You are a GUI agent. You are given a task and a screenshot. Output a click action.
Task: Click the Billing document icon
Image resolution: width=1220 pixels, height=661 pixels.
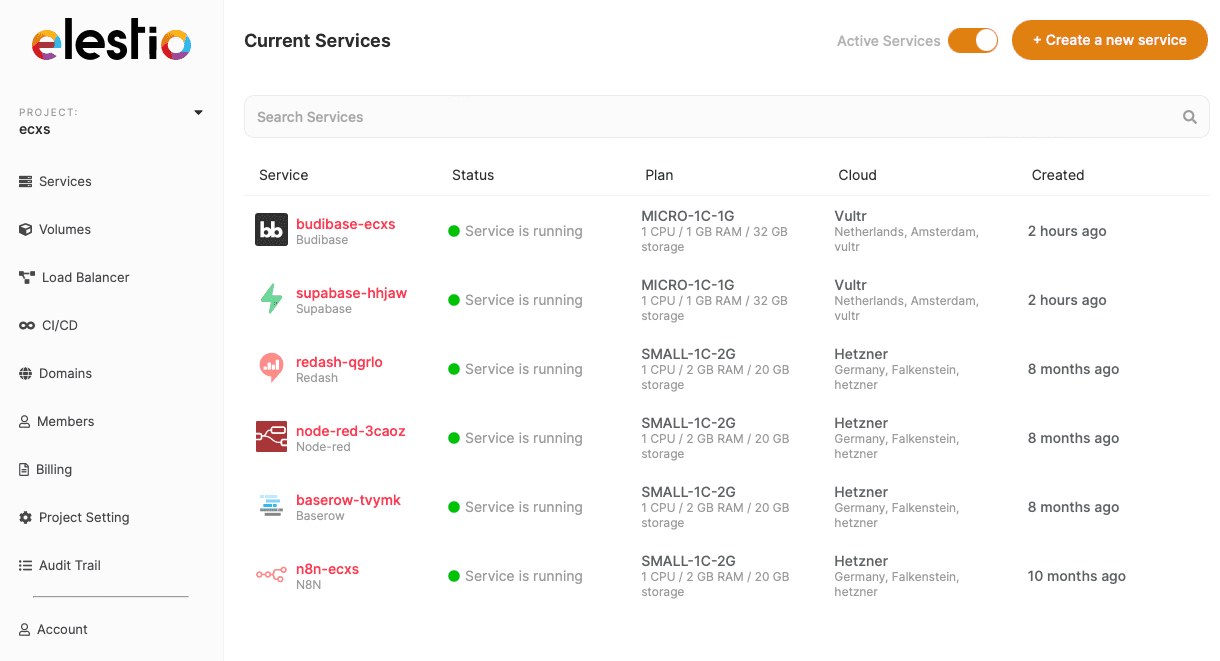click(x=25, y=469)
